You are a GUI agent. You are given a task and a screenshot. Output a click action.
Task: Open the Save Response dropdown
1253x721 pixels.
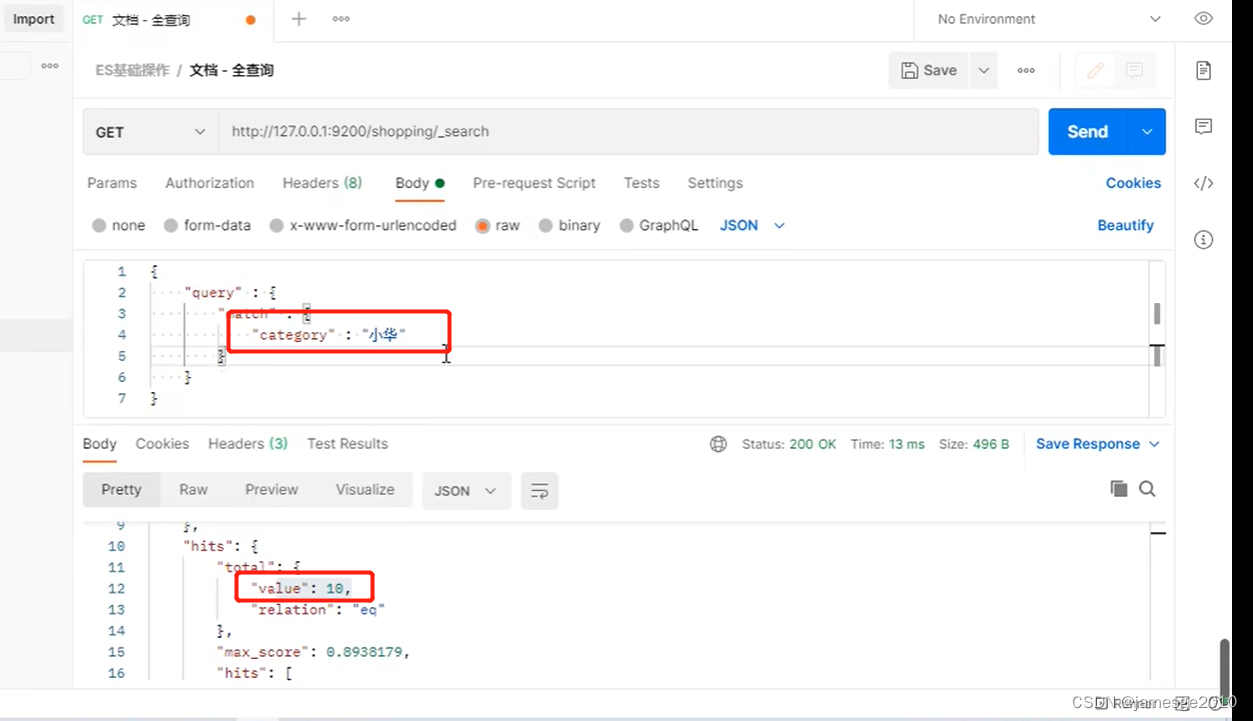point(1098,444)
